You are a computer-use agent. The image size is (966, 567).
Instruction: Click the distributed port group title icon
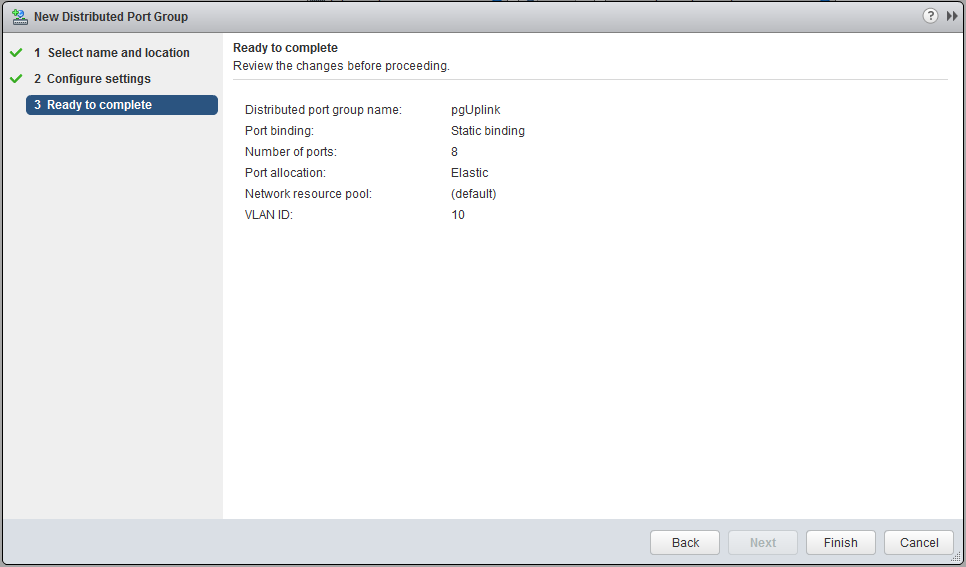coord(19,16)
